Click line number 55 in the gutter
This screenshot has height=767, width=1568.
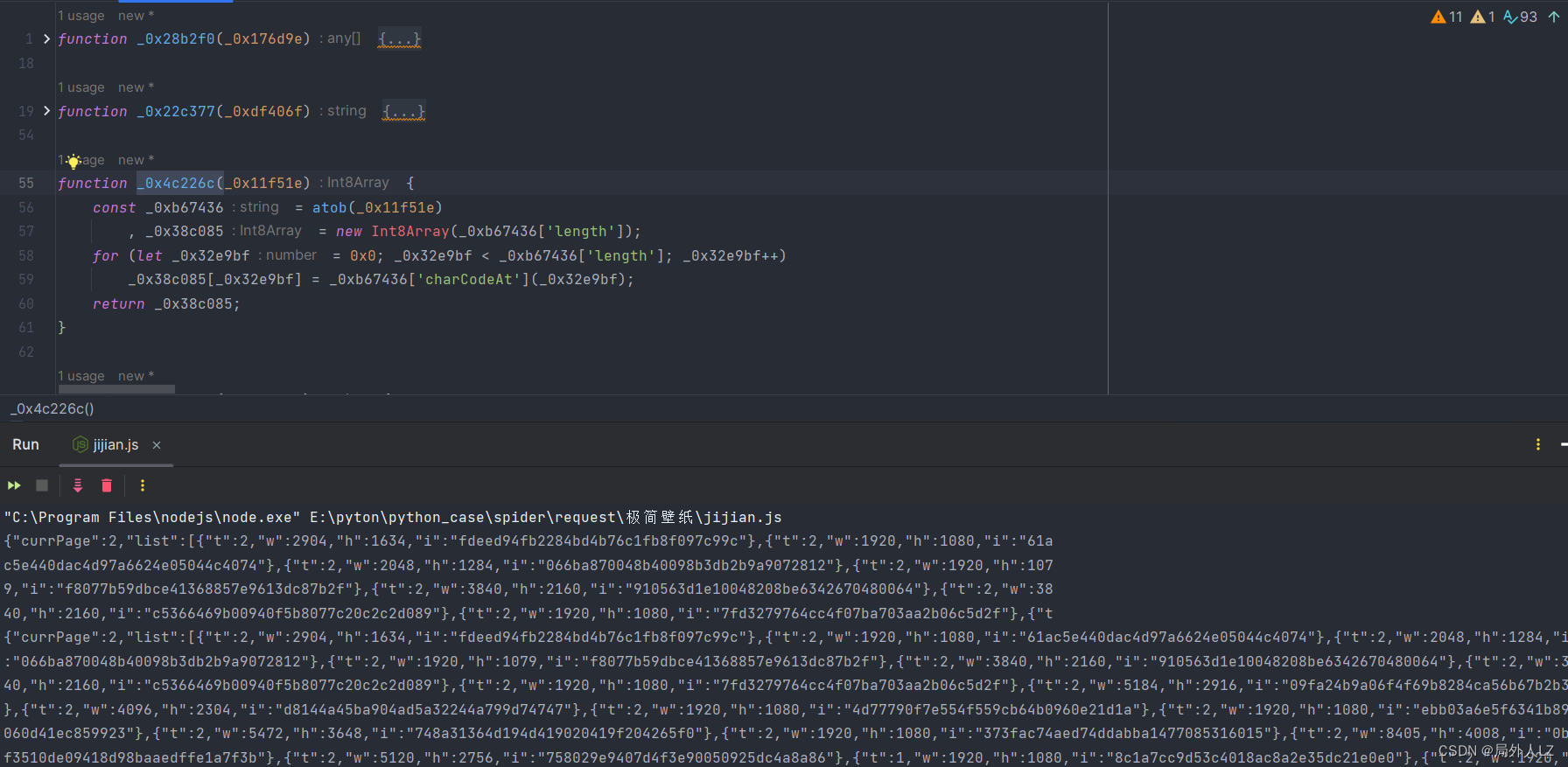pos(26,183)
